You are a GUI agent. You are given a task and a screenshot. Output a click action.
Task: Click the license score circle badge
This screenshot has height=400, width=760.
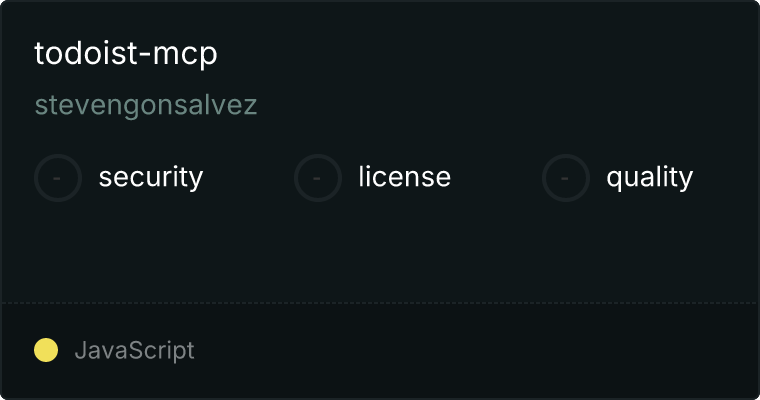pyautogui.click(x=317, y=178)
